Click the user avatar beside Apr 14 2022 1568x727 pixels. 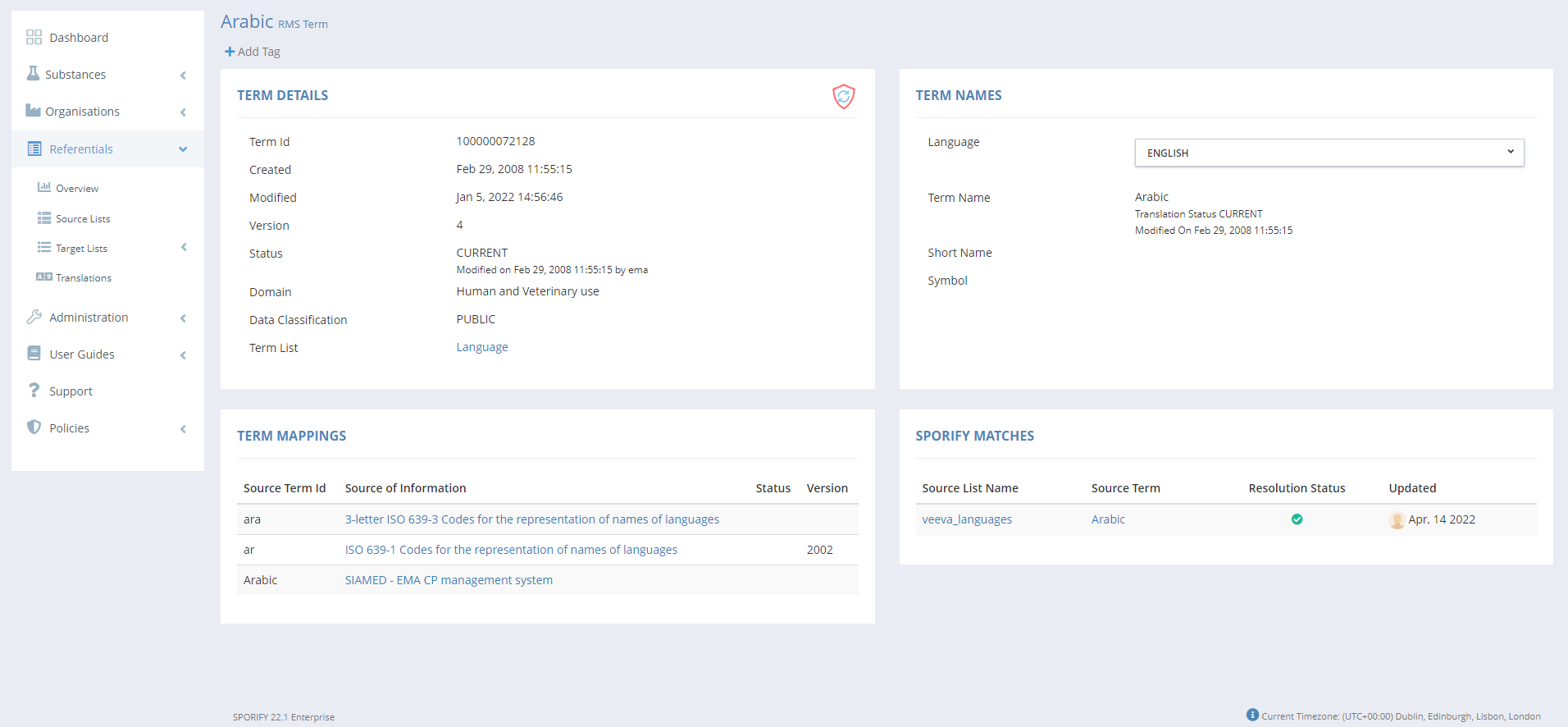tap(1397, 520)
